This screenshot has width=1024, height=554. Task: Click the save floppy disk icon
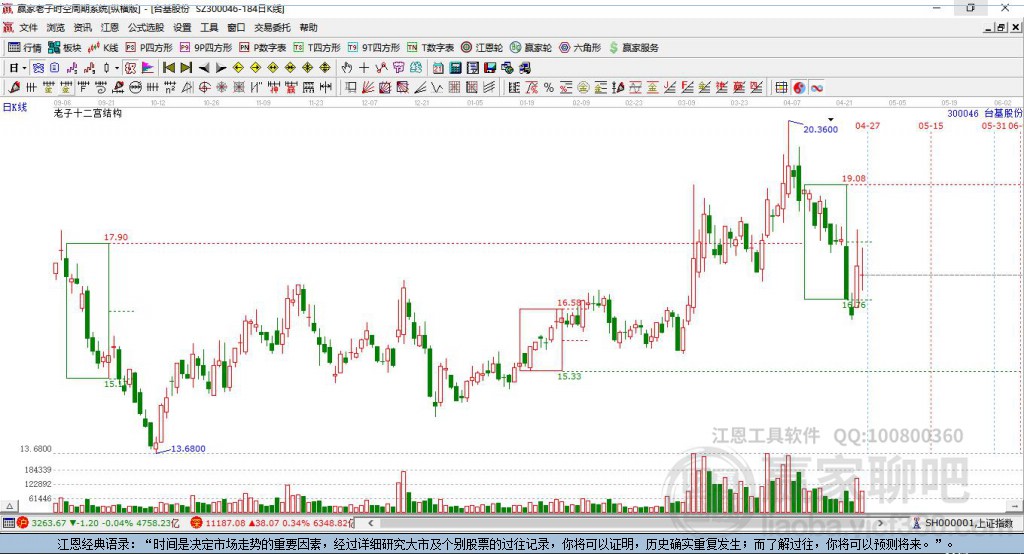490,68
